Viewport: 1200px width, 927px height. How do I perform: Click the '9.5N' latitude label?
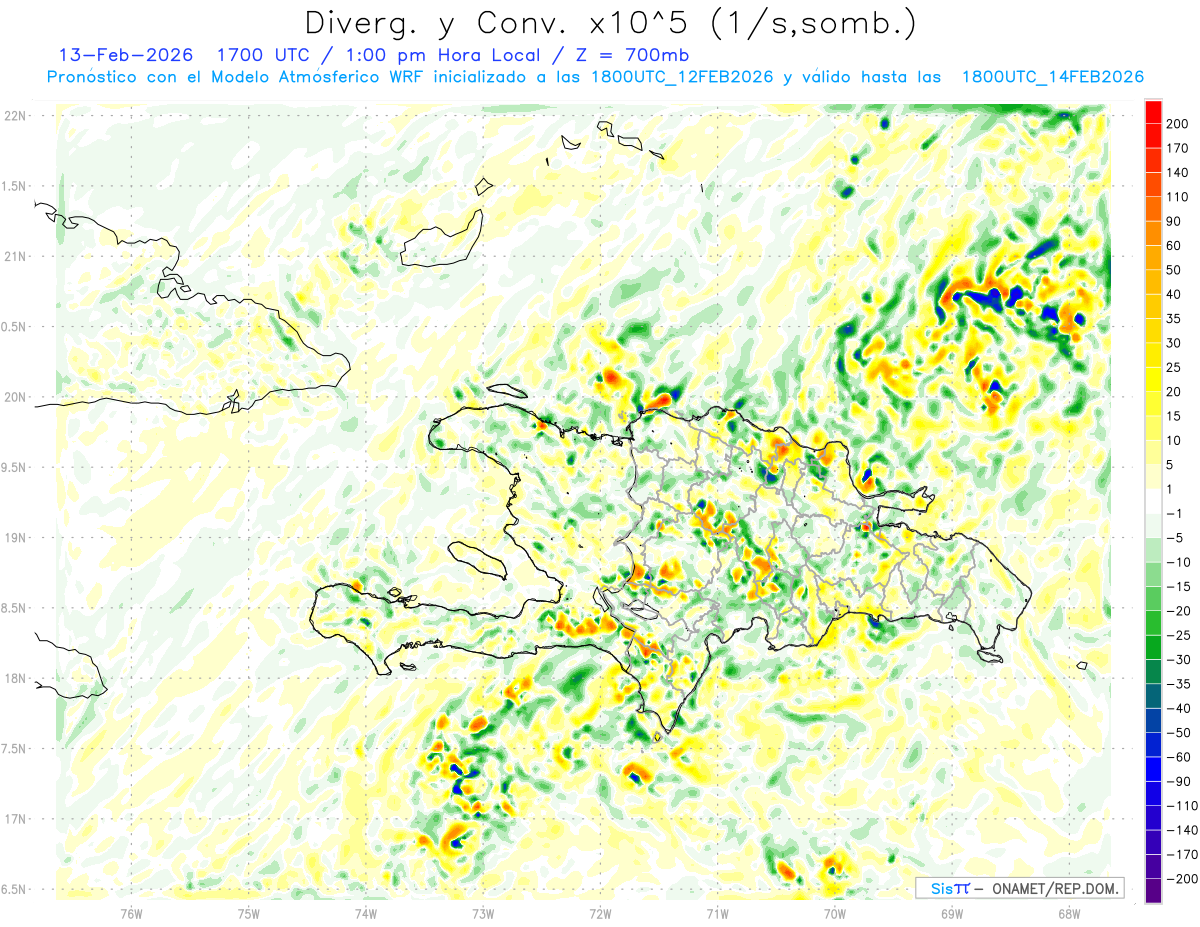14,468
